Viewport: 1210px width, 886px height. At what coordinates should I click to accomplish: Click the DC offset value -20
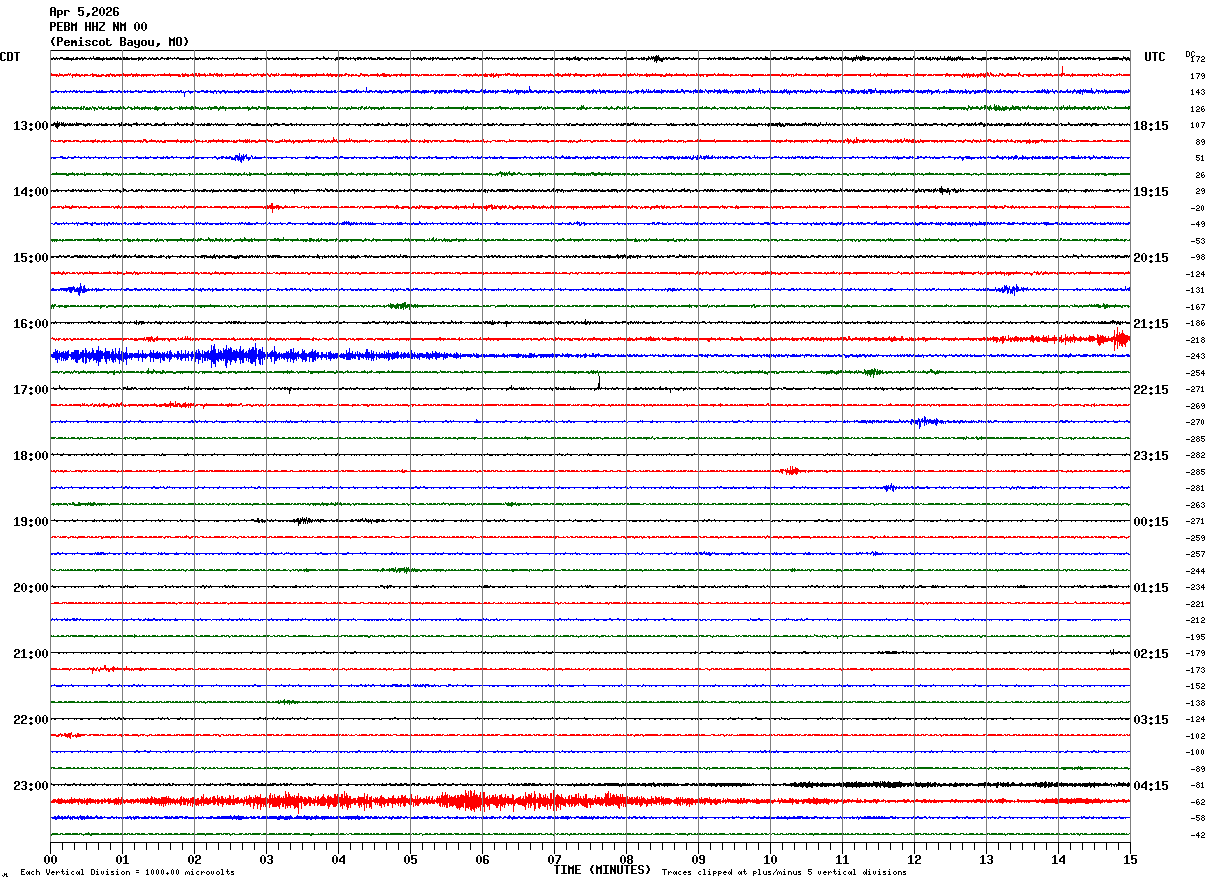pos(1197,208)
